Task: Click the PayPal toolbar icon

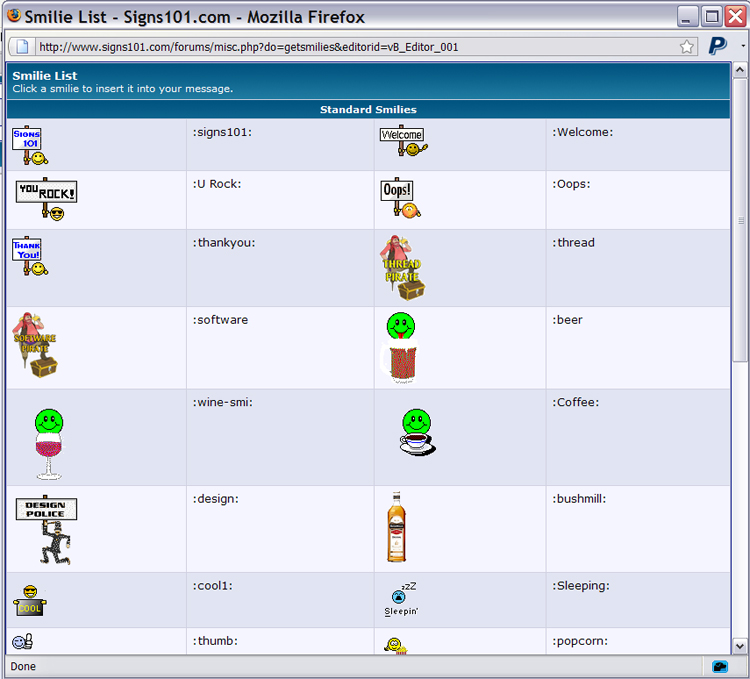Action: (x=717, y=46)
